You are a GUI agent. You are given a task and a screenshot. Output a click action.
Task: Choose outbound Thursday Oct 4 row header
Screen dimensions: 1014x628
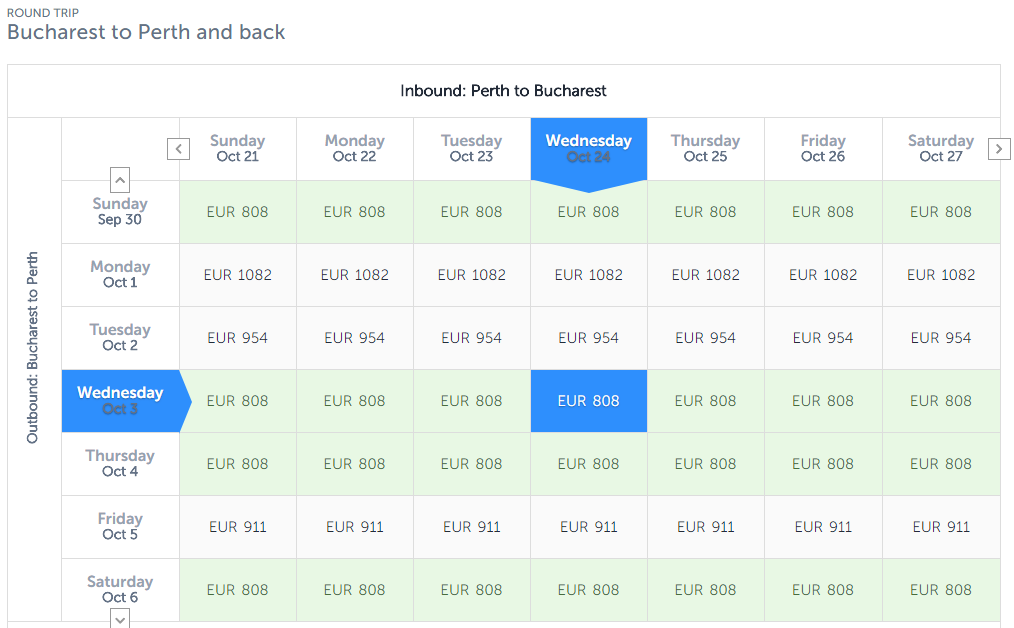point(120,464)
